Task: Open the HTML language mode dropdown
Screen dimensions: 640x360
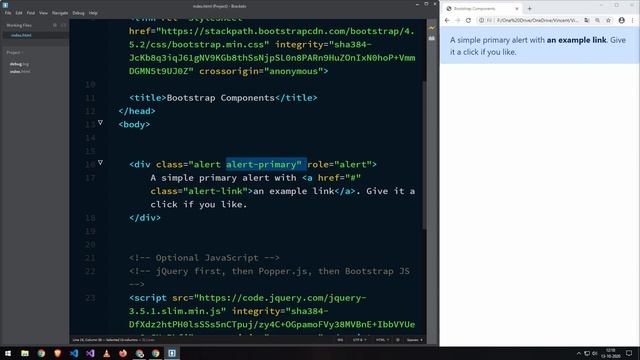Action: (x=382, y=340)
